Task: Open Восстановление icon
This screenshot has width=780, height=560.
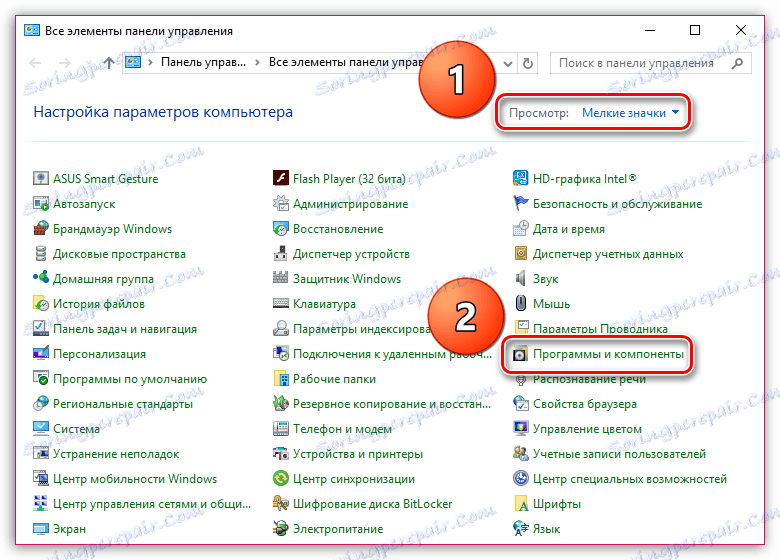Action: [x=281, y=229]
